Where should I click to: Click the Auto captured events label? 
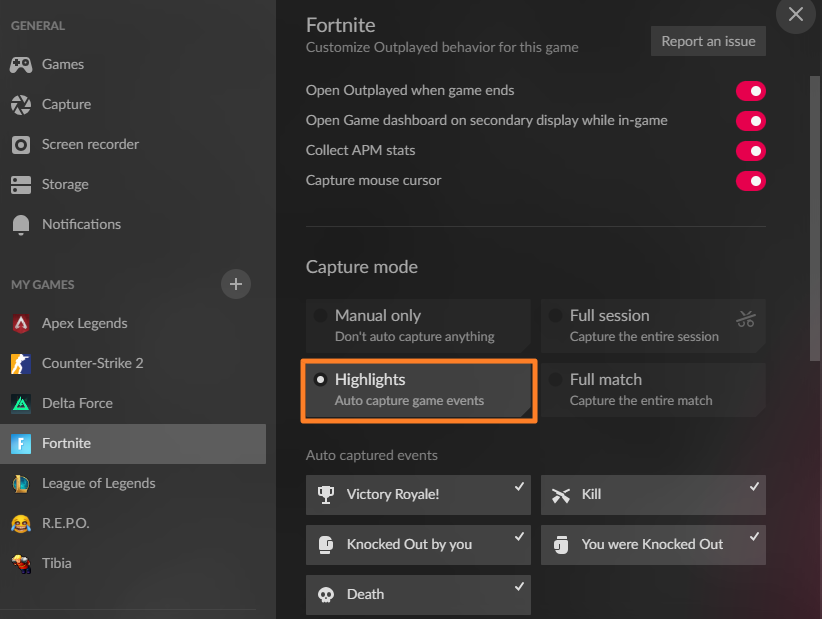pos(372,455)
